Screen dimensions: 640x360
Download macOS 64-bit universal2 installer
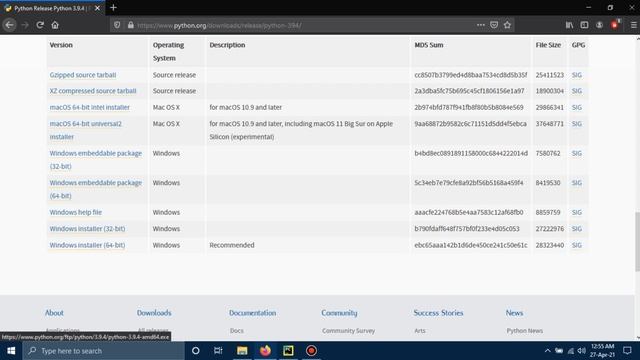click(x=86, y=130)
